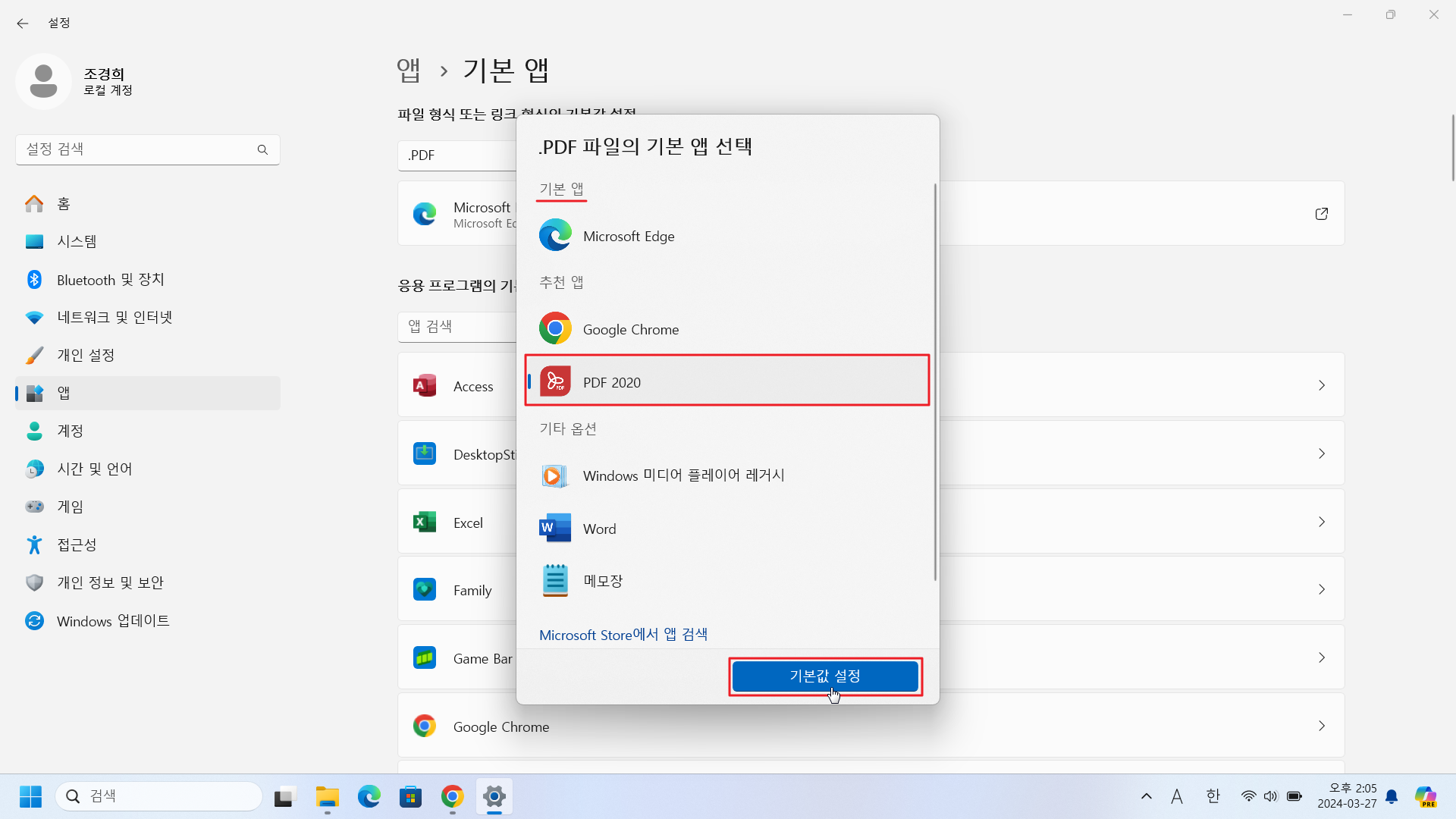Open 네트워크 및 인터넷 settings
Viewport: 1456px width, 819px height.
pyautogui.click(x=148, y=317)
